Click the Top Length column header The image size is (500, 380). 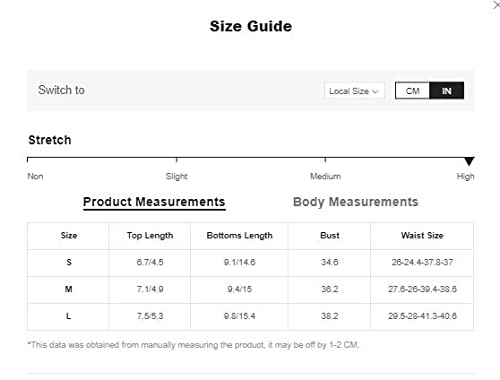[150, 235]
